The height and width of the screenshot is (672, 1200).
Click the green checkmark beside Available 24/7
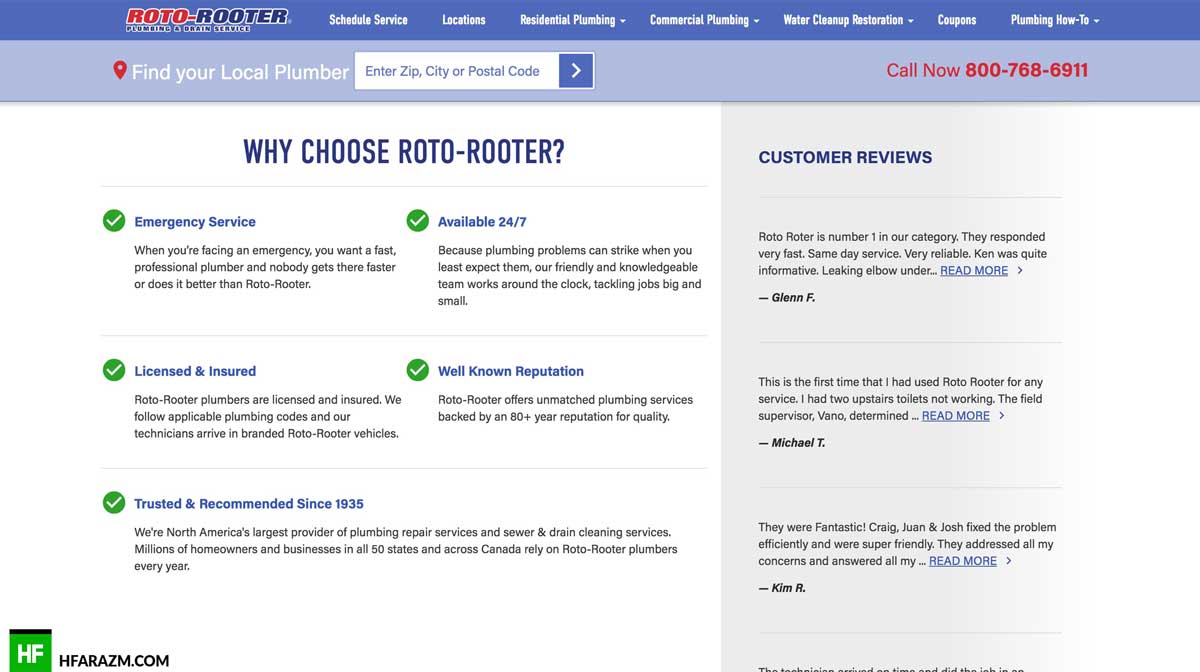pyautogui.click(x=417, y=220)
